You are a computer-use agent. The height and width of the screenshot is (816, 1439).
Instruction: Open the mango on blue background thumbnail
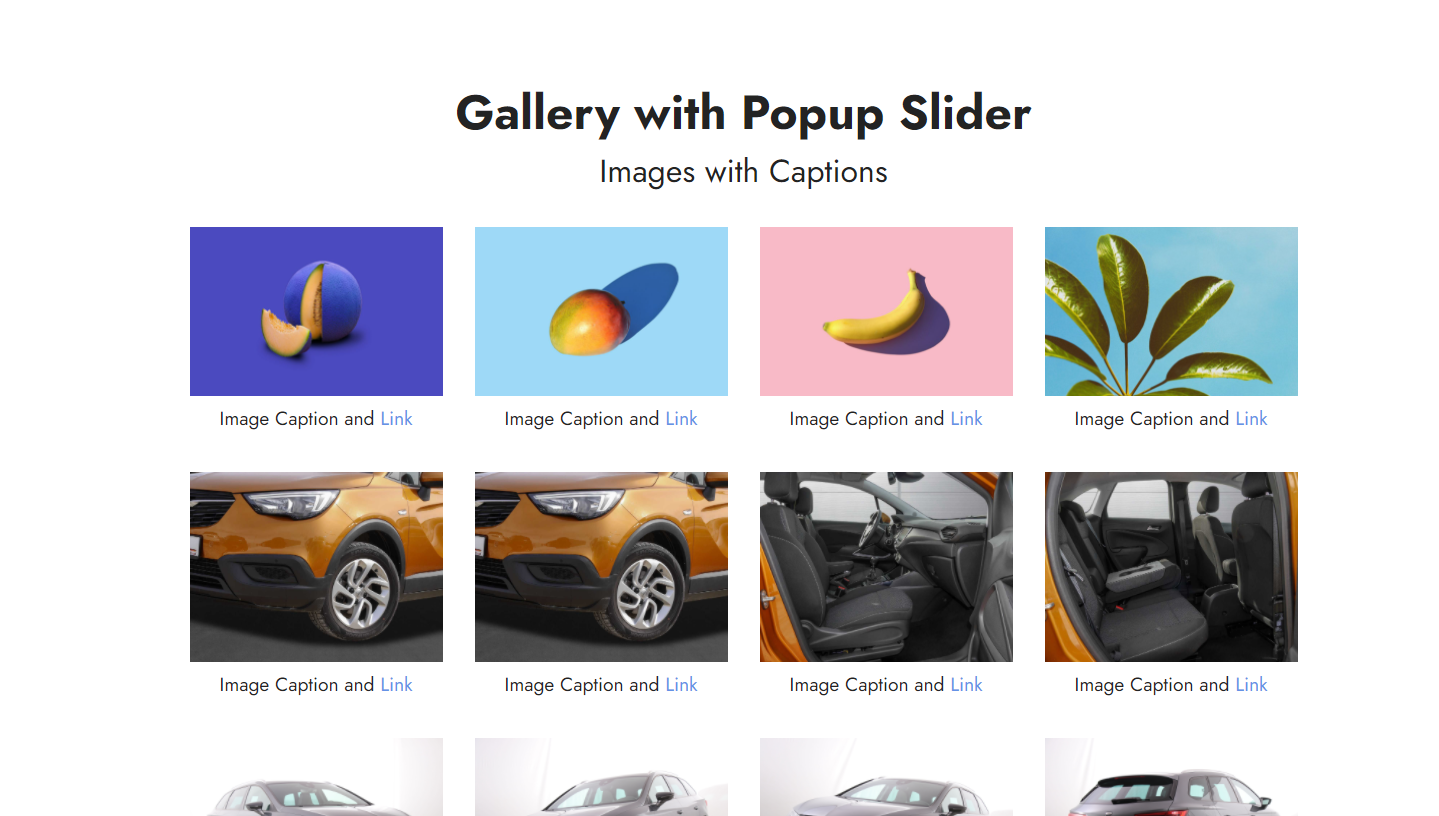pos(601,311)
